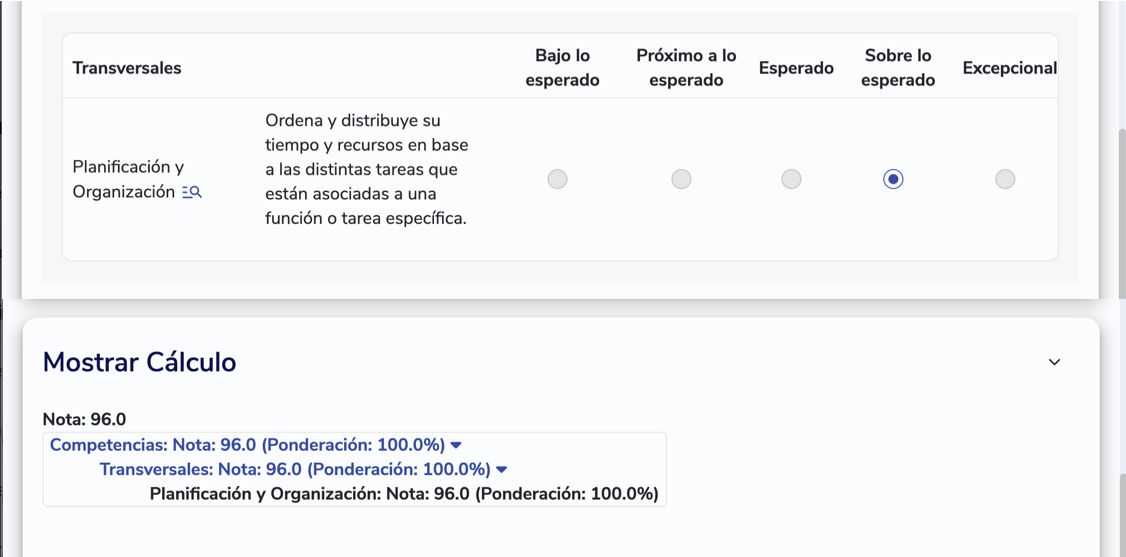Click the "Excepcional" column header
Image resolution: width=1126 pixels, height=557 pixels.
[x=1009, y=68]
